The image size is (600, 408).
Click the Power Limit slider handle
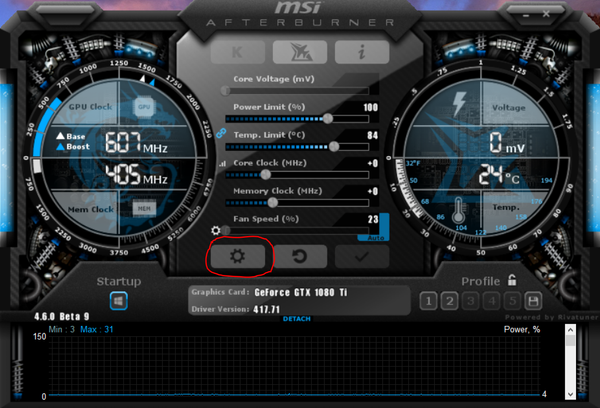tap(327, 118)
